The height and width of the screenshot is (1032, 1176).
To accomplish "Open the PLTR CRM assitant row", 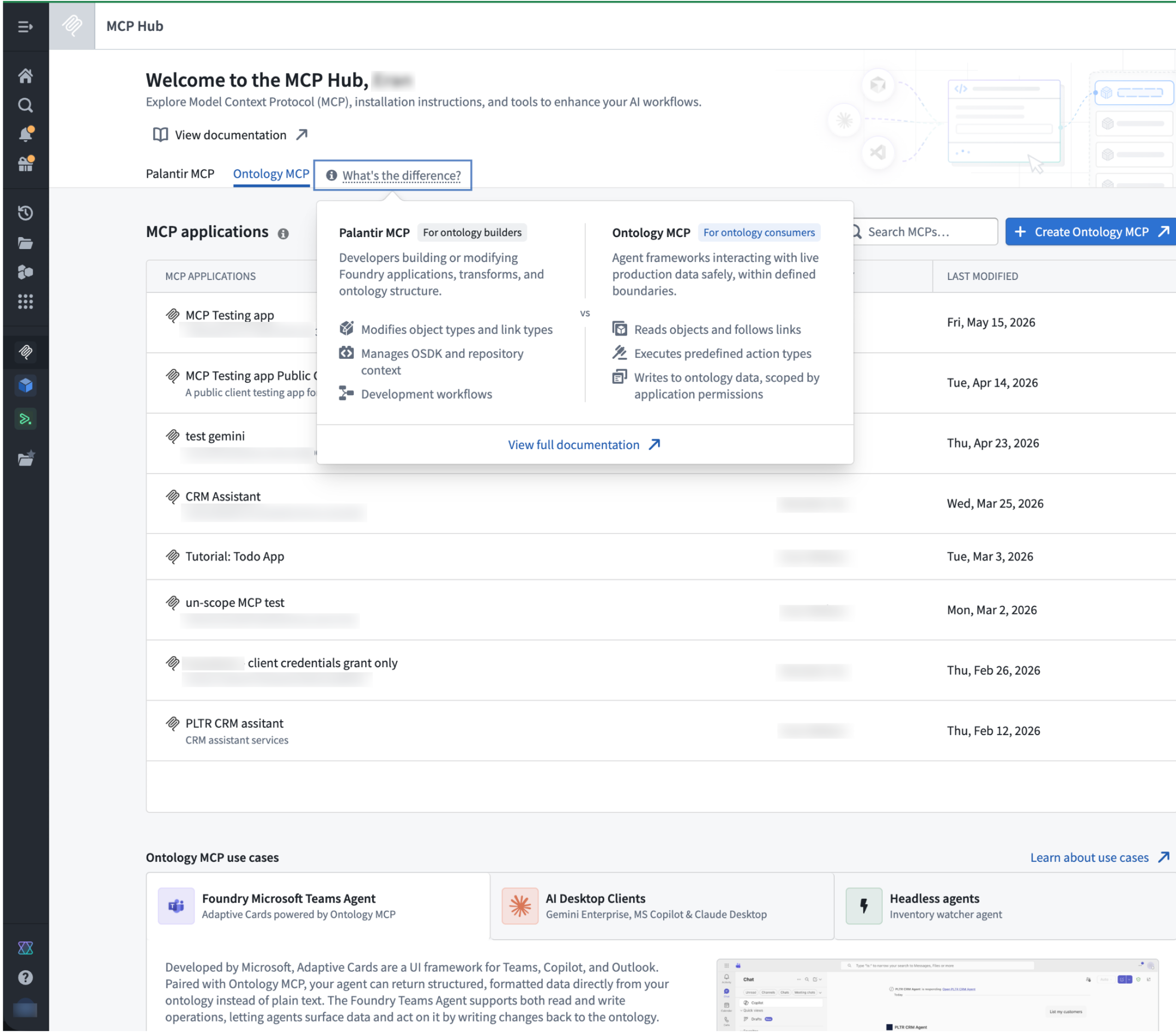I will [662, 730].
